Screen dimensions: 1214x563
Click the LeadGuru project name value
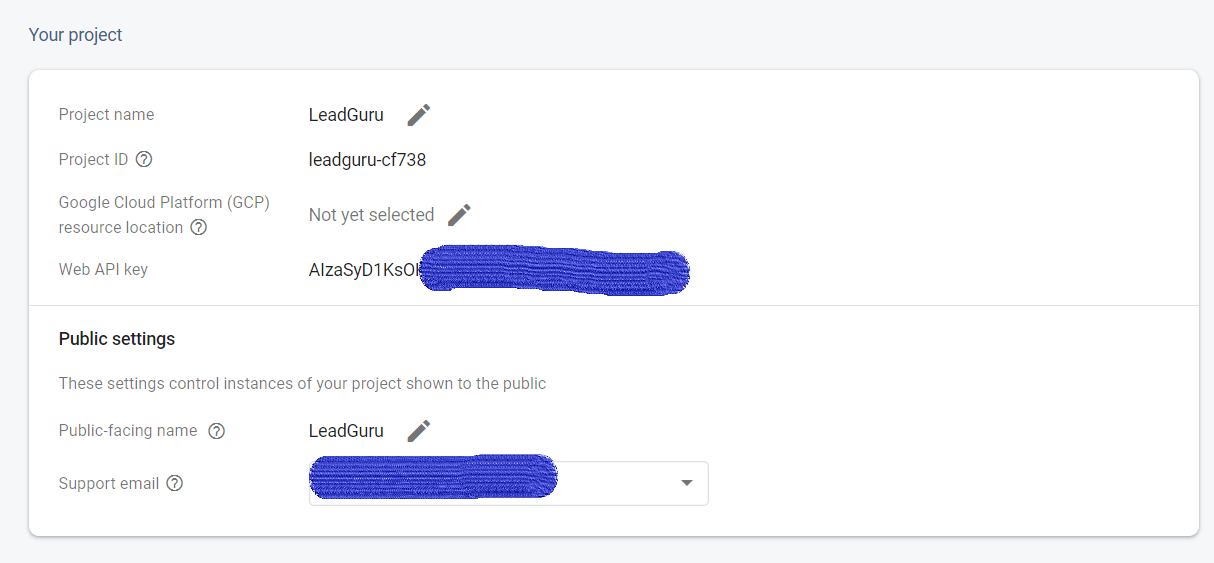346,115
